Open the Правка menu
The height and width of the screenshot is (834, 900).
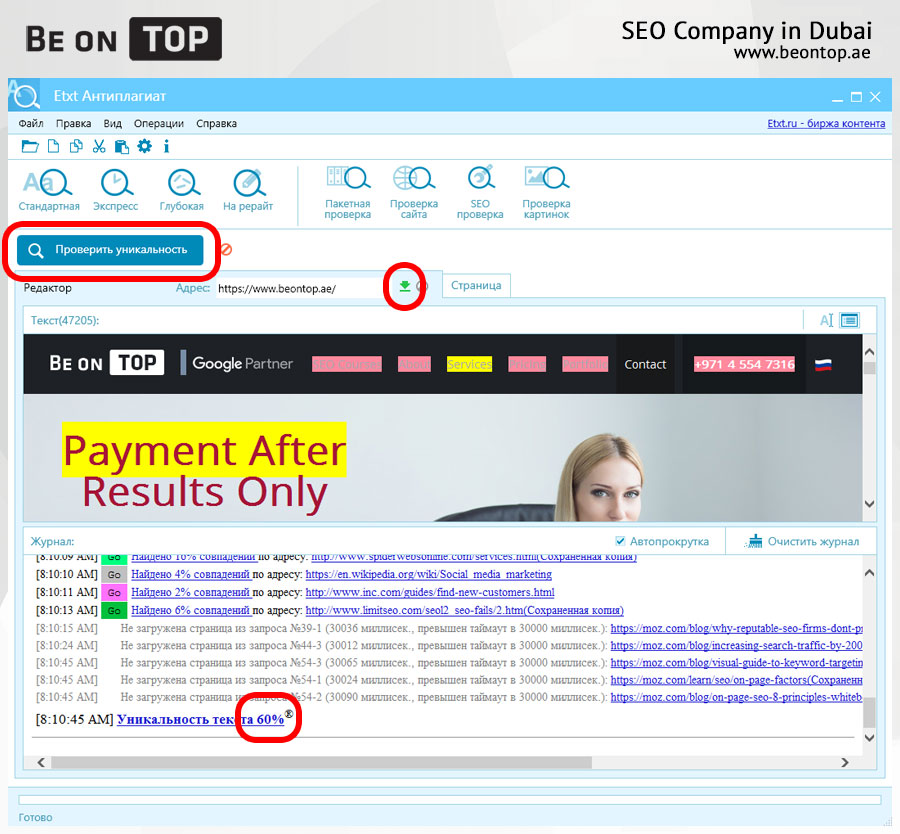[x=73, y=123]
